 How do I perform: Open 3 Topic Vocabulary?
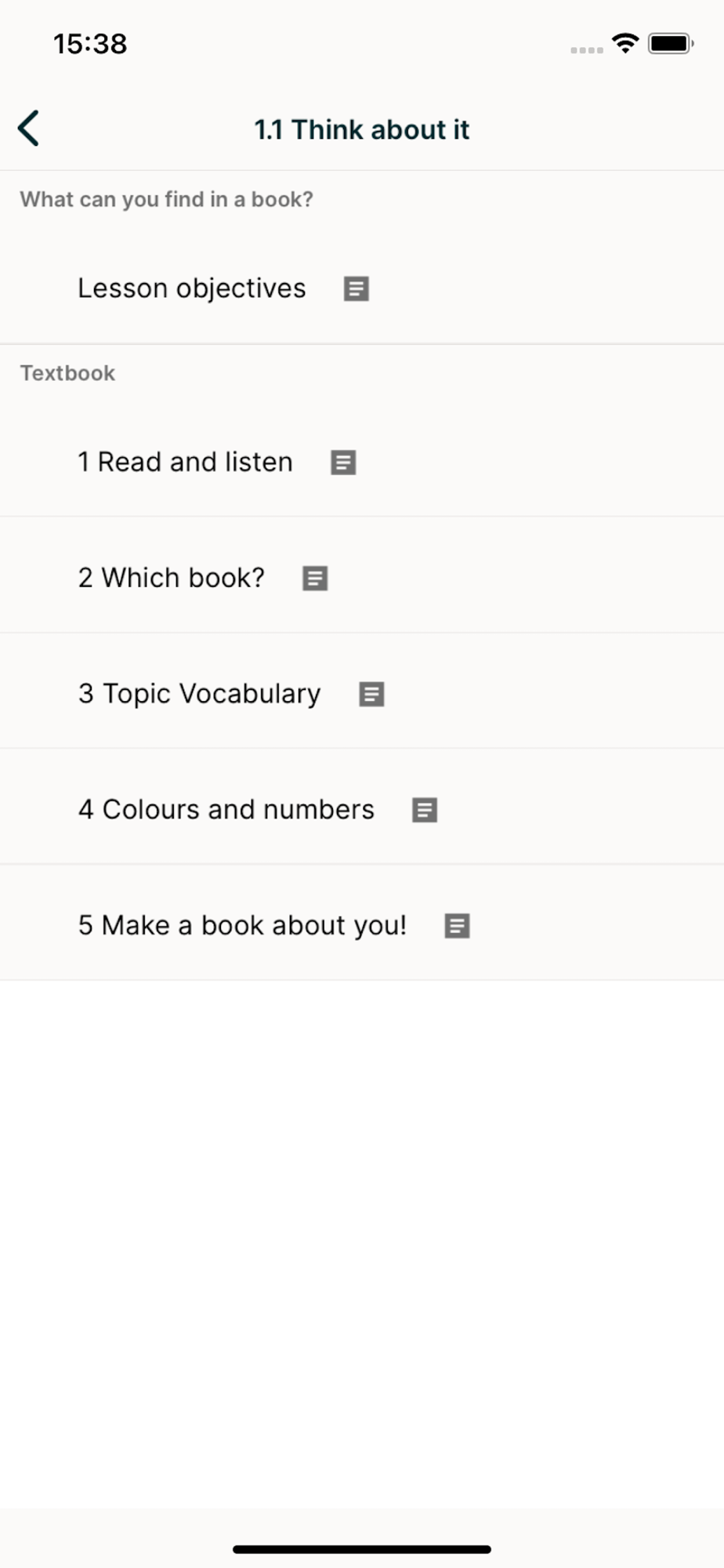point(199,694)
